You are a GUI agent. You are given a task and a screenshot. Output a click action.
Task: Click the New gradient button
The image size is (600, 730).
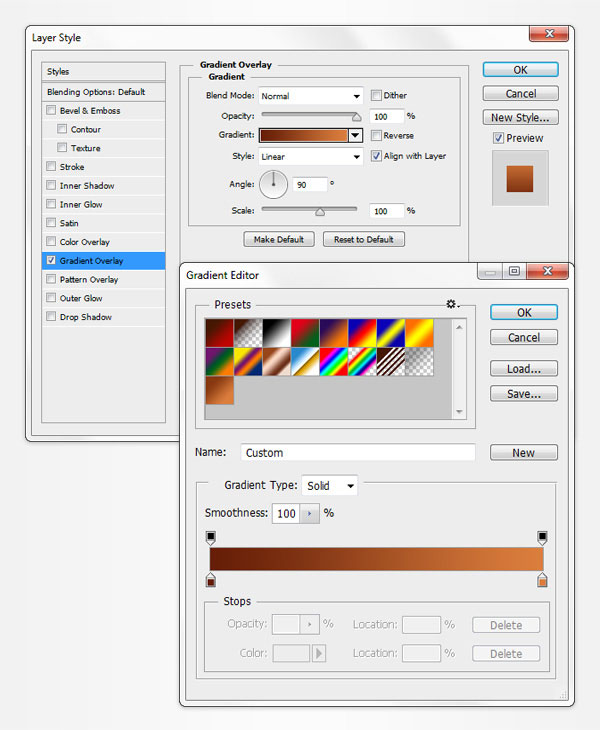click(524, 453)
